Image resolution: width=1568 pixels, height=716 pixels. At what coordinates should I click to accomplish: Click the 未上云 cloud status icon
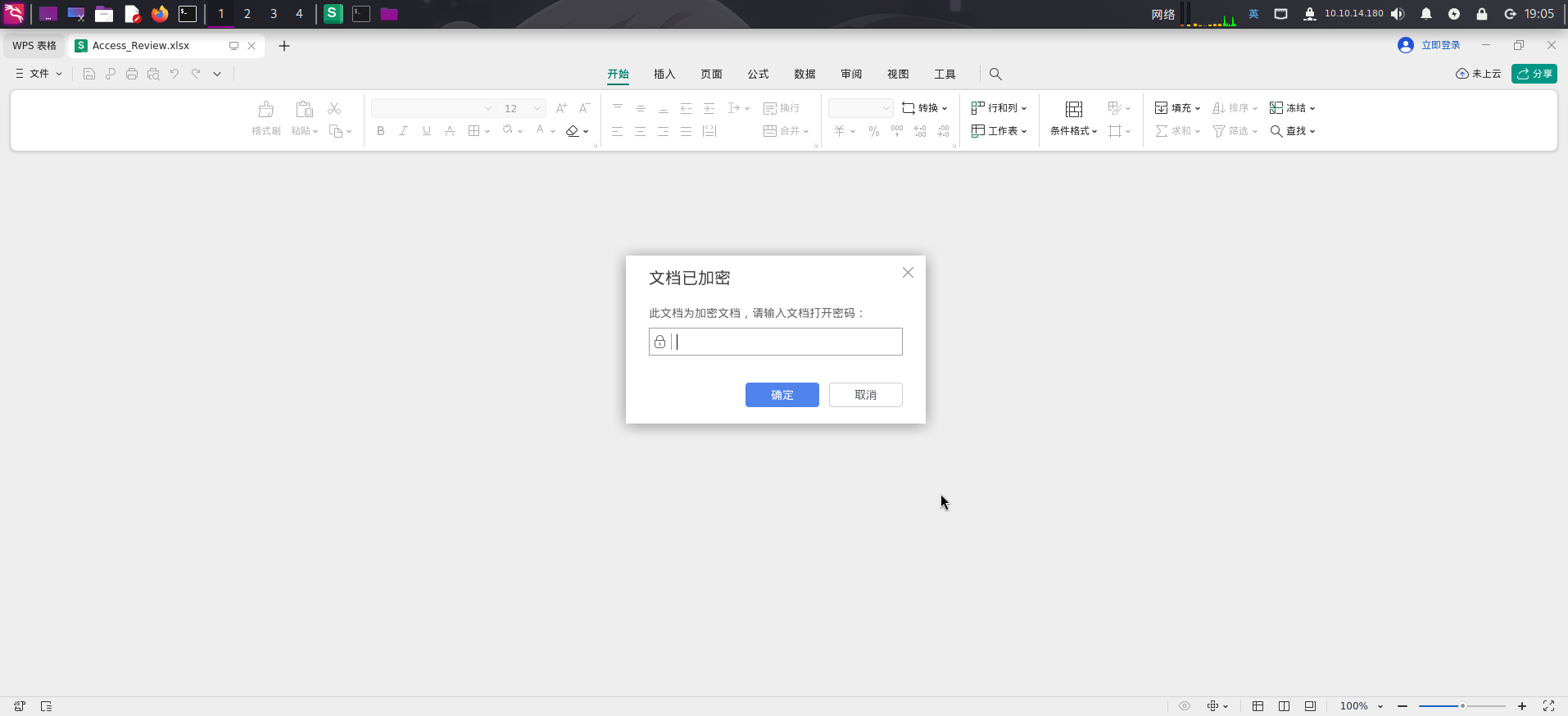point(1462,74)
